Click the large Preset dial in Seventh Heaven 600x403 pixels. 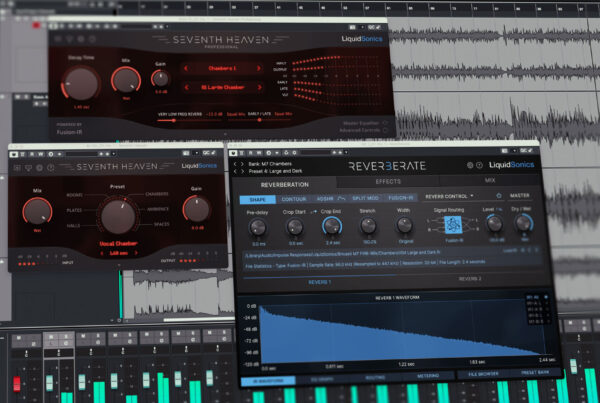pyautogui.click(x=118, y=216)
